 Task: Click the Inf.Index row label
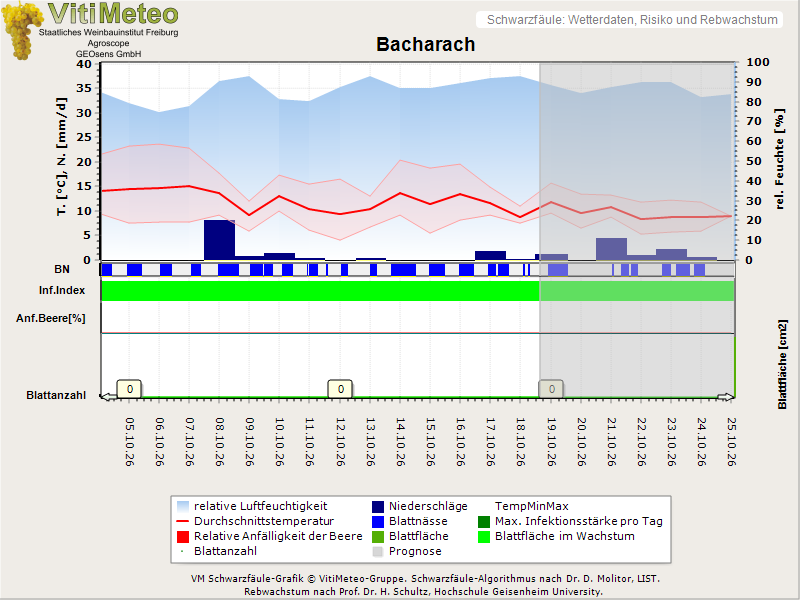pyautogui.click(x=62, y=290)
